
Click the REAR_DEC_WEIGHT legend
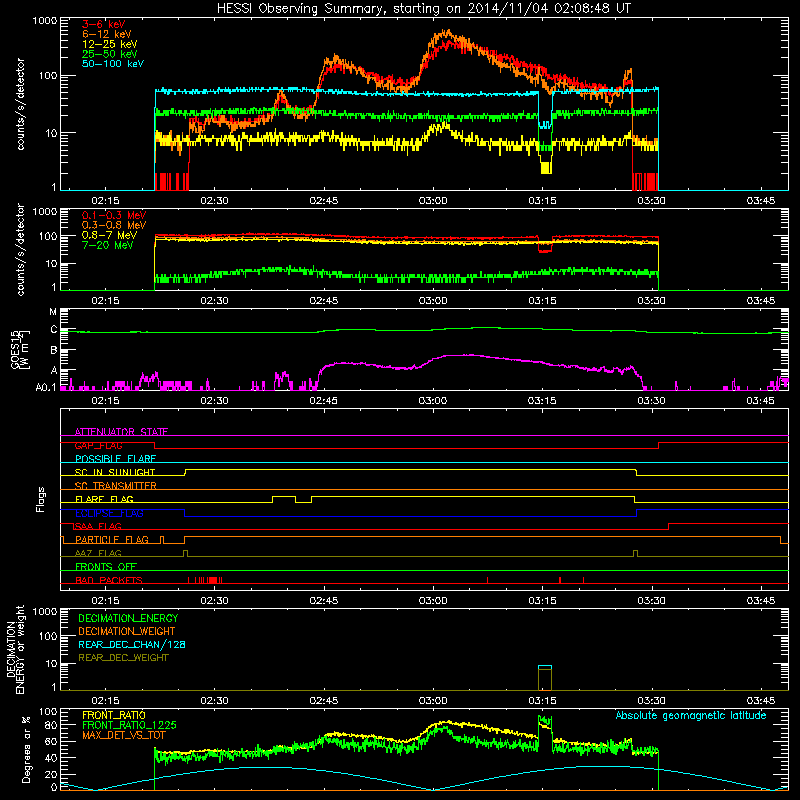(123, 658)
